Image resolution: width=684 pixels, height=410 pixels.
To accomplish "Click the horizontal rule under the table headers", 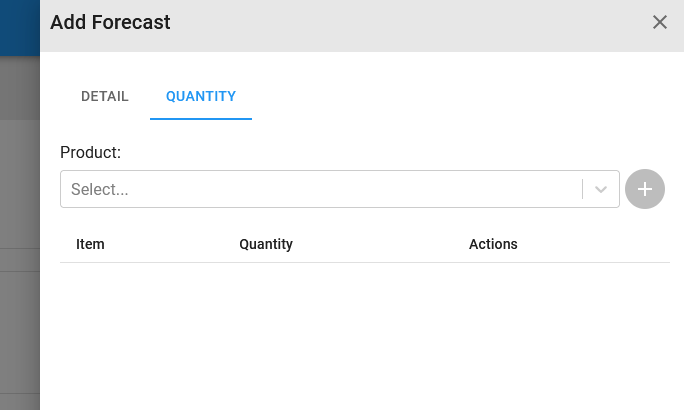I will coord(365,263).
